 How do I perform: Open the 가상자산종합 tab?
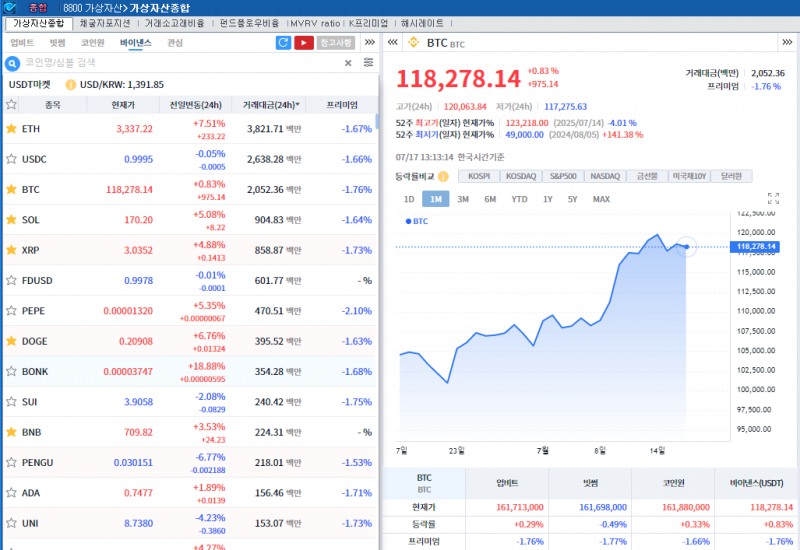tap(39, 23)
